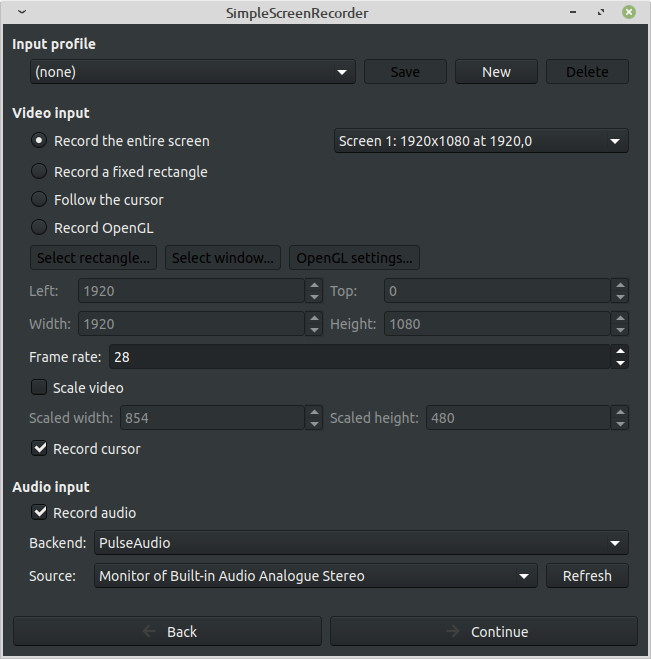
Task: Click the Scaled height field
Action: point(518,418)
